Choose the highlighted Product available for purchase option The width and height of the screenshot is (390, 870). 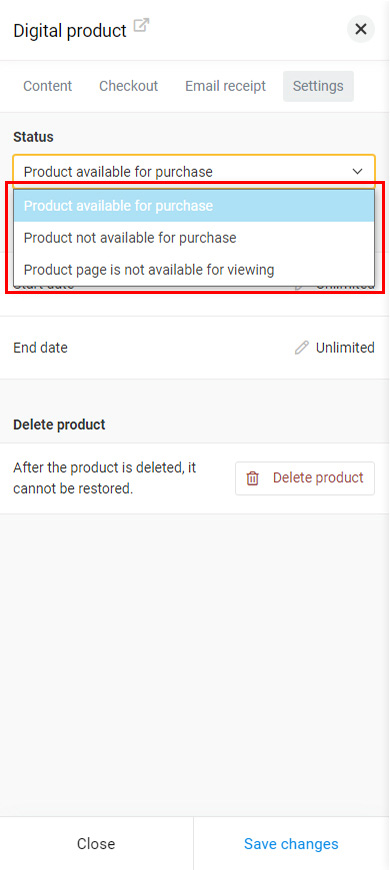tap(194, 206)
